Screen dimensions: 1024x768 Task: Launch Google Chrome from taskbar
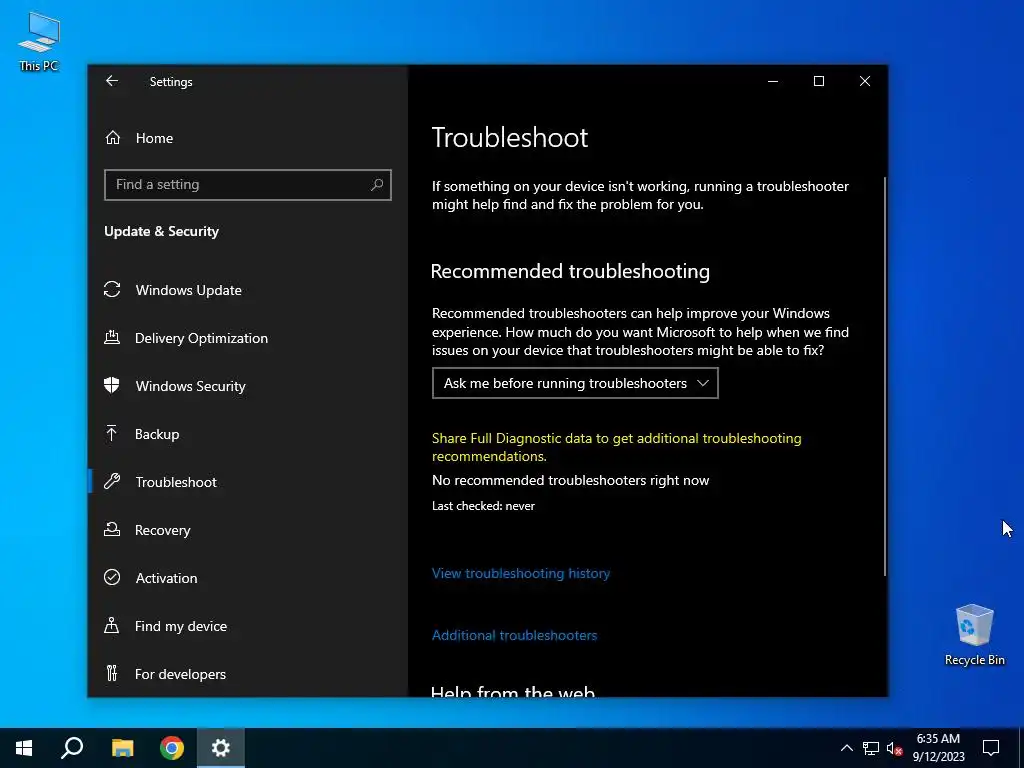pyautogui.click(x=172, y=748)
